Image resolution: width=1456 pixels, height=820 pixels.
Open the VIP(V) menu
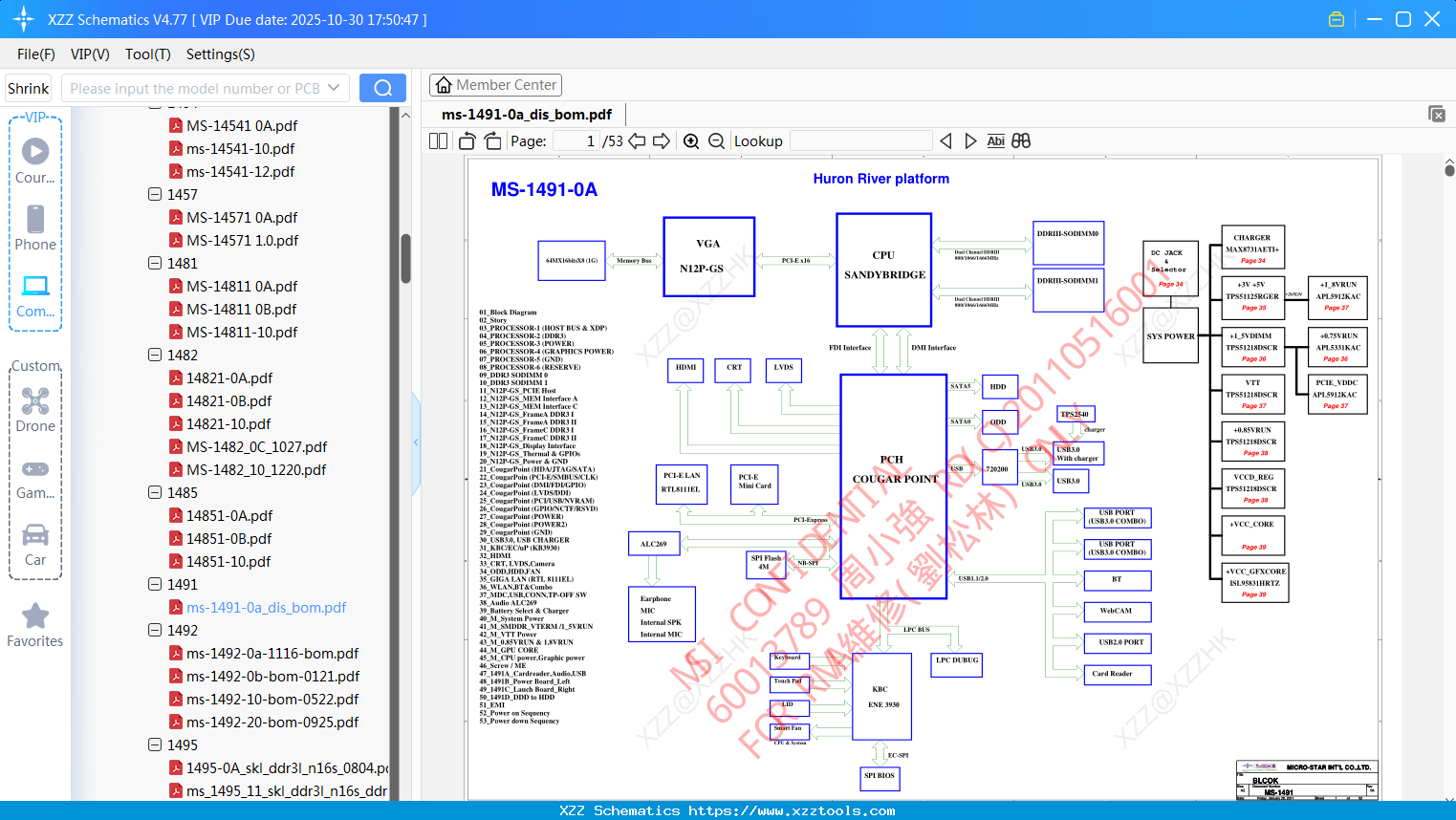(x=90, y=54)
